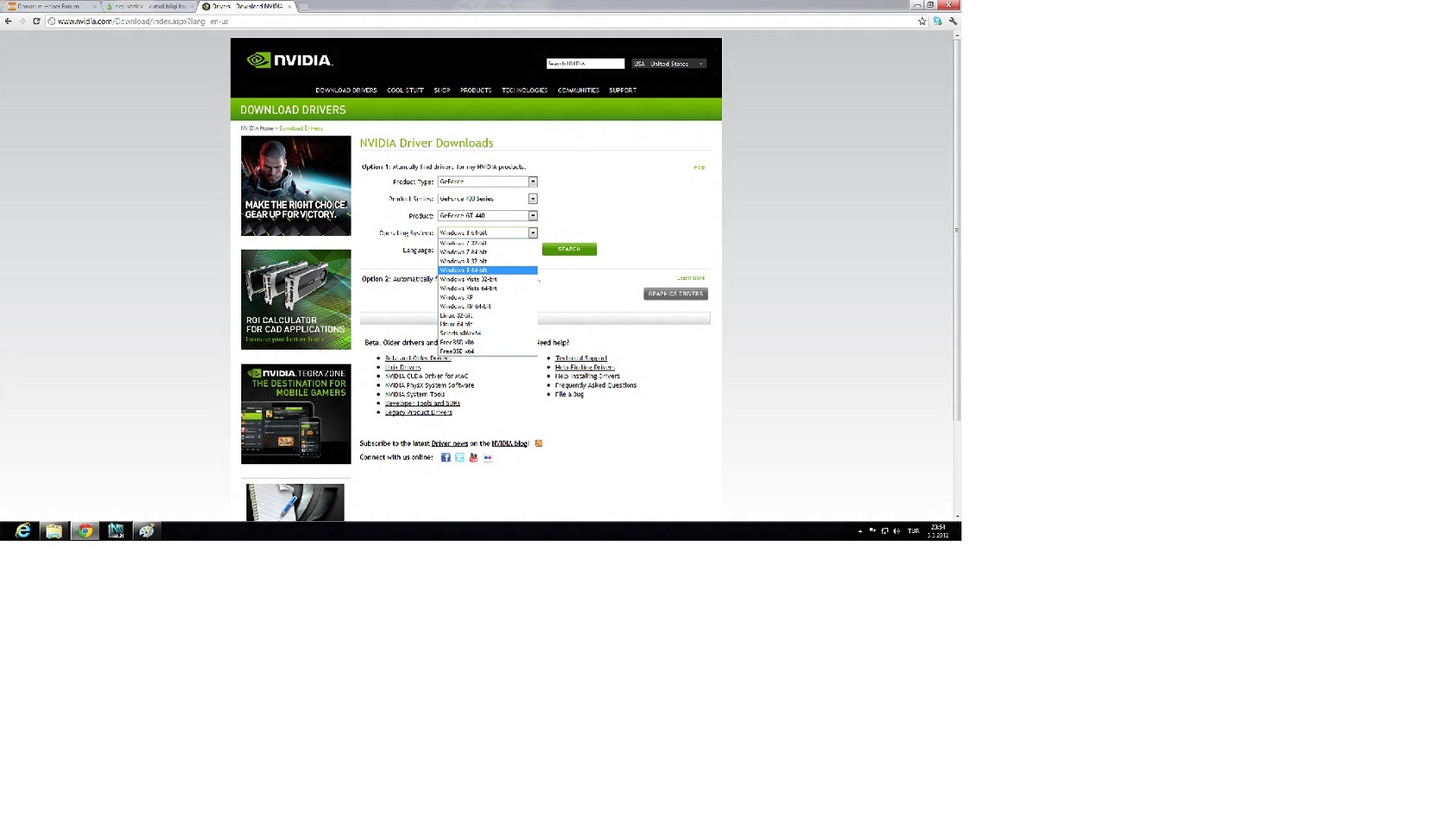Click the NVIDIA logo in header
The height and width of the screenshot is (819, 1456).
coord(289,60)
